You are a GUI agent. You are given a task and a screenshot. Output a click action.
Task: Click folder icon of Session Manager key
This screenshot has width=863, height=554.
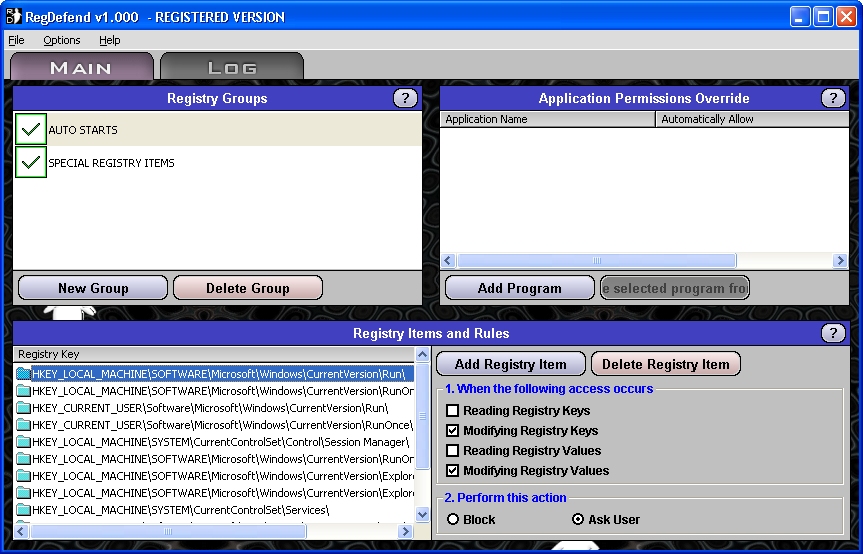point(23,442)
